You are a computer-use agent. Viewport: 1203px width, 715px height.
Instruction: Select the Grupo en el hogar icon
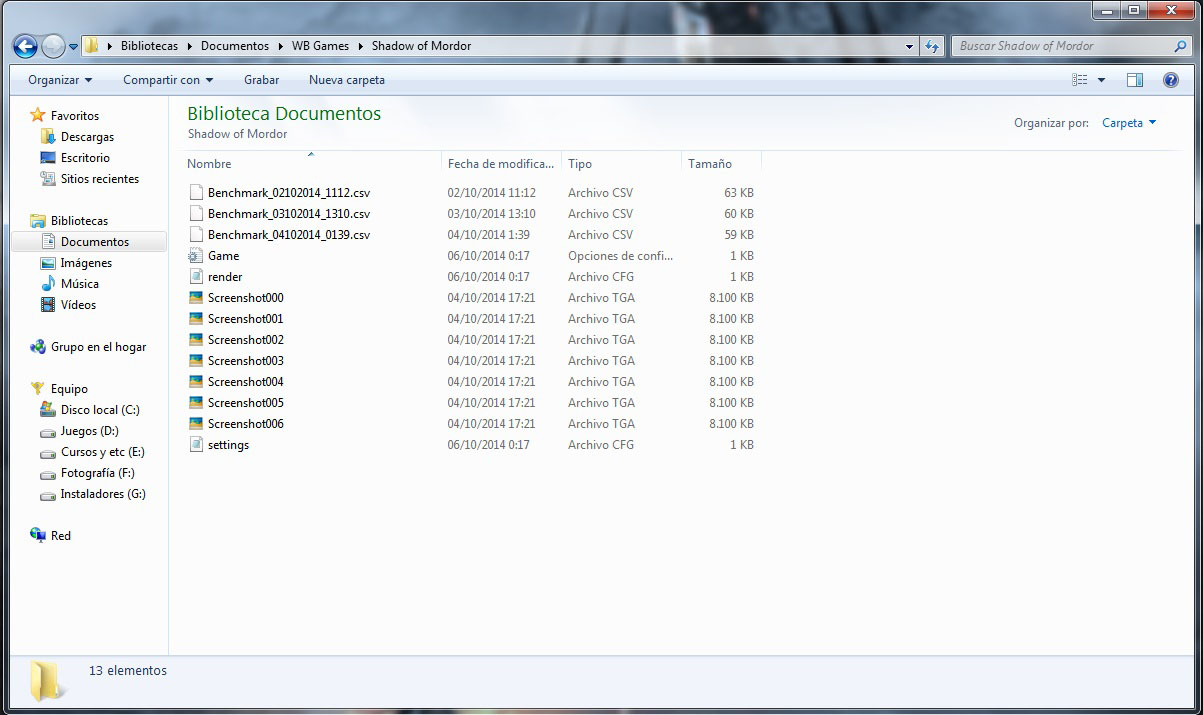pyautogui.click(x=38, y=347)
